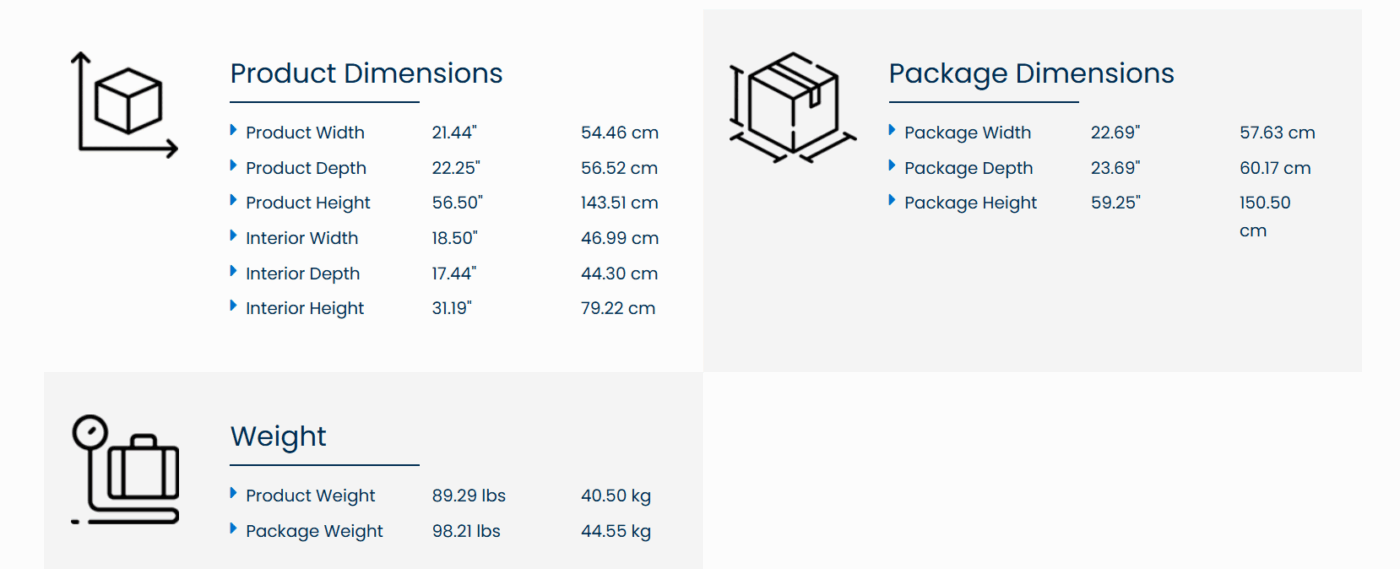Select the Product Dimensions heading
1400x569 pixels.
366,73
